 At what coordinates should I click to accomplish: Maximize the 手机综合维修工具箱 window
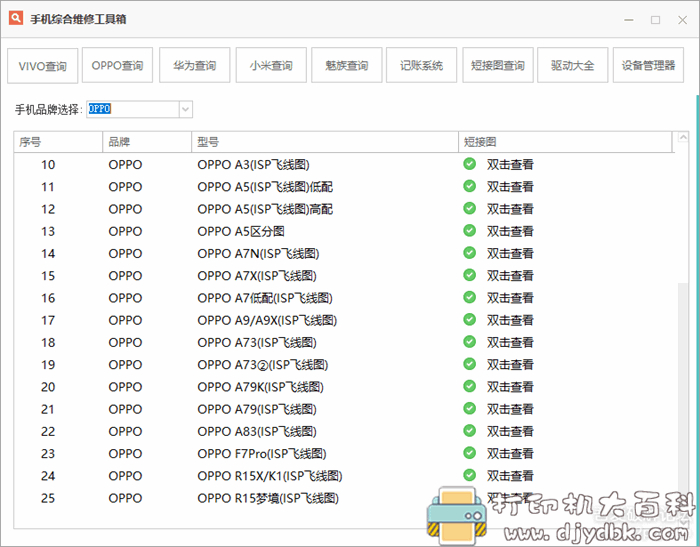tap(655, 20)
